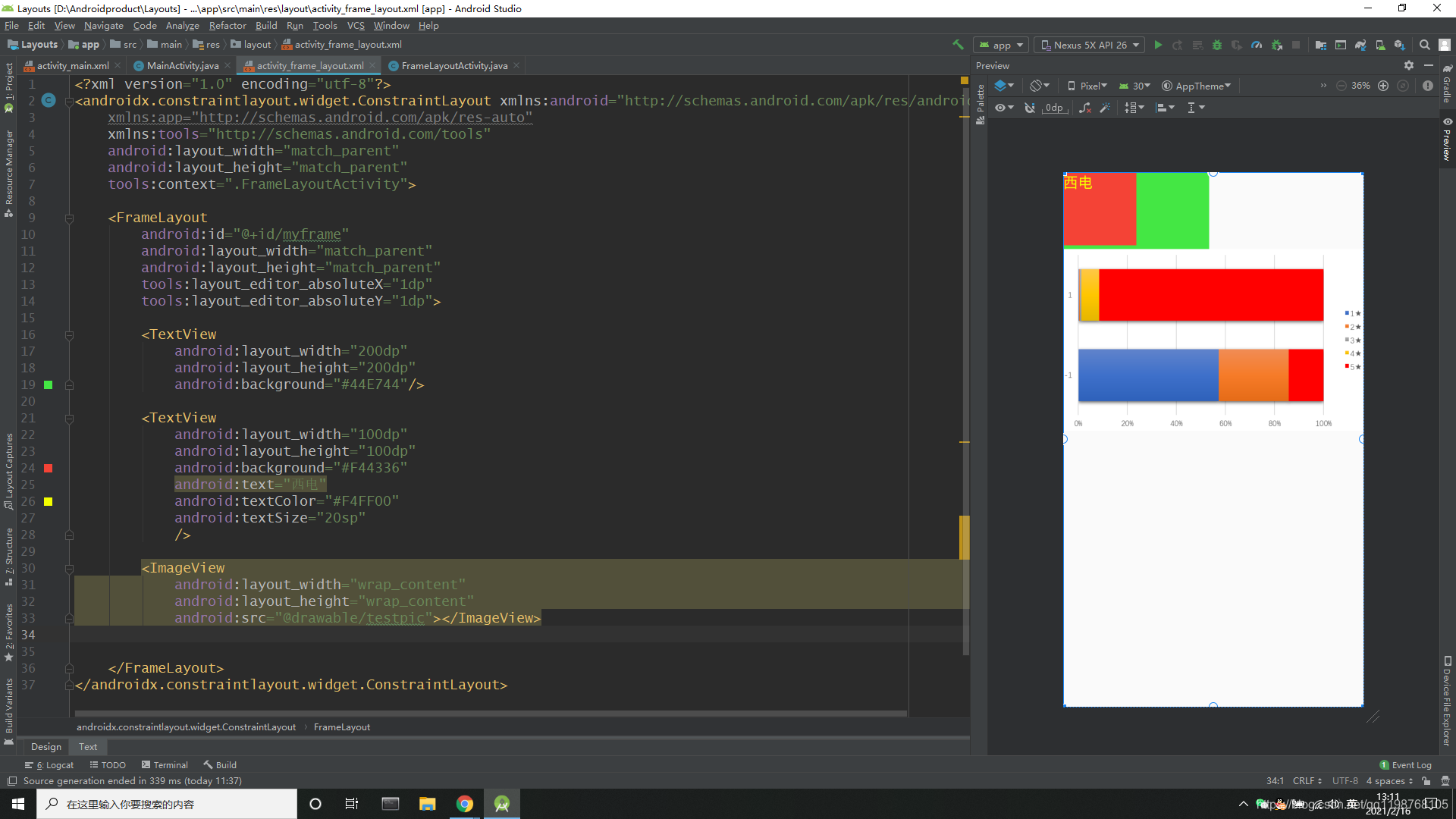The height and width of the screenshot is (819, 1456).
Task: Click the background color swatch line 19
Action: (48, 384)
